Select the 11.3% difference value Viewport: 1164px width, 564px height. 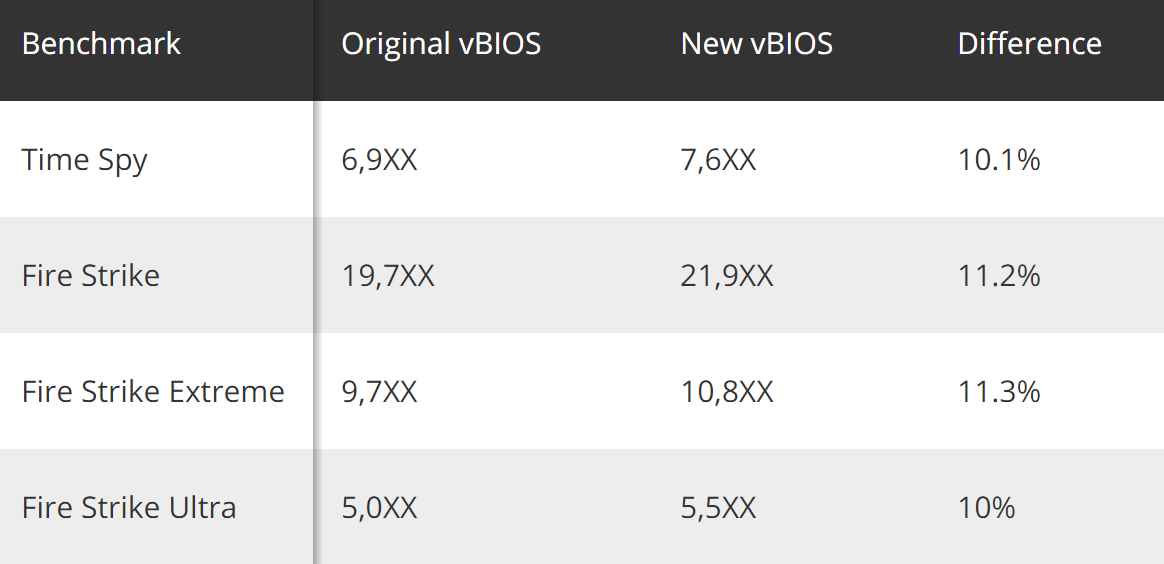[x=999, y=391]
